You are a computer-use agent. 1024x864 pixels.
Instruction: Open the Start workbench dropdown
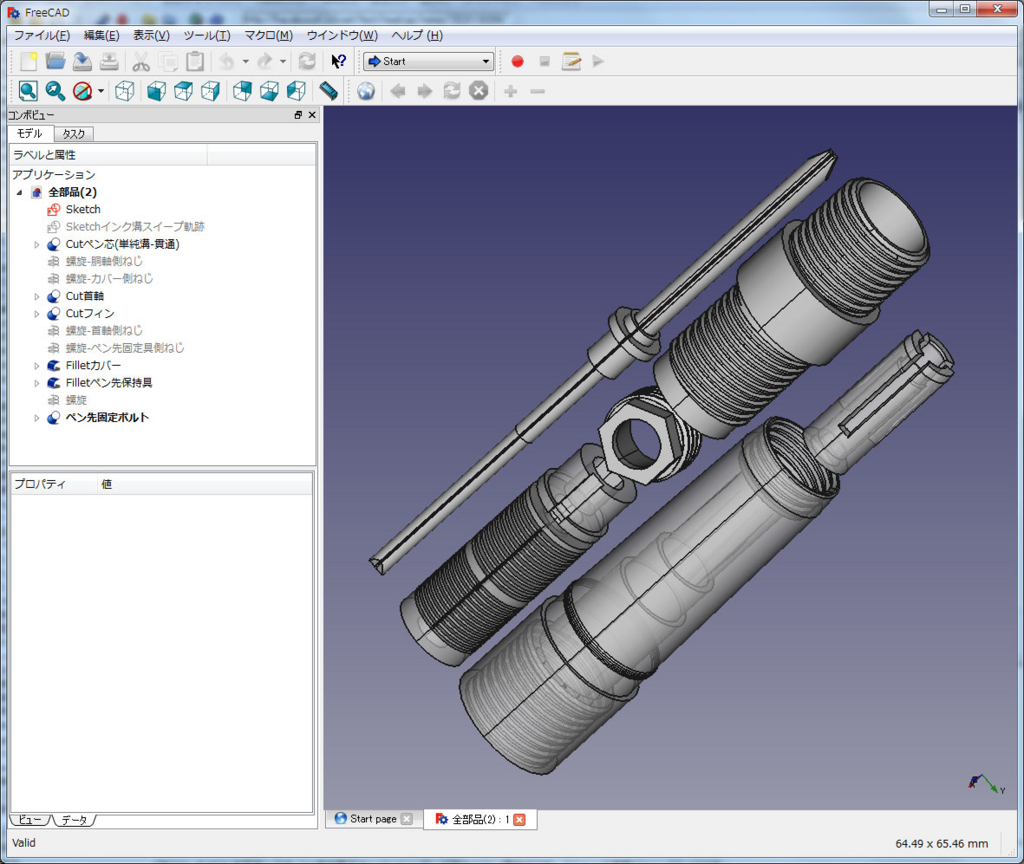click(428, 61)
